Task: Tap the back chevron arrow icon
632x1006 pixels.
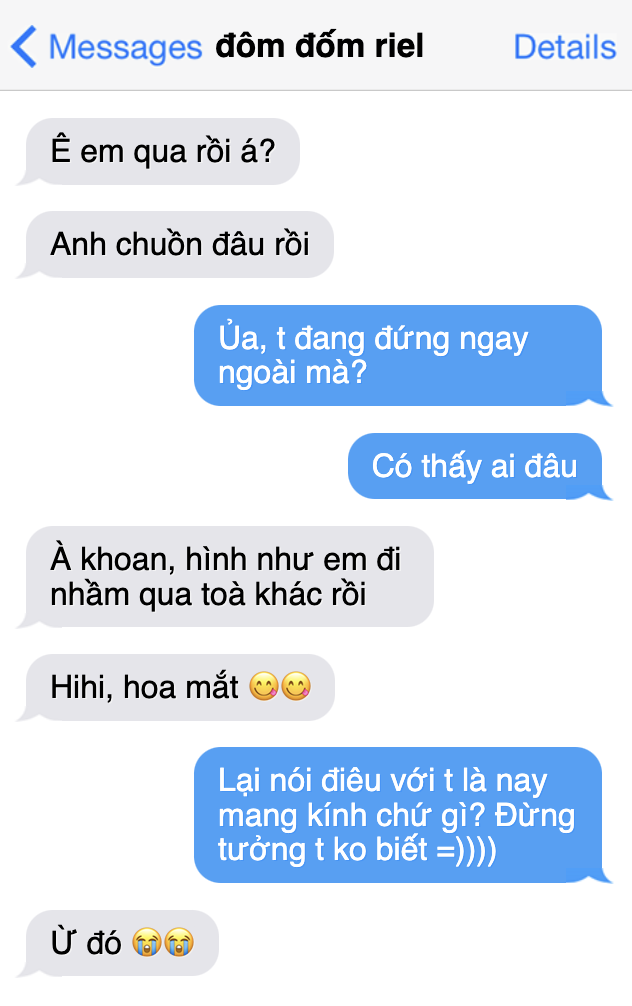Action: (x=24, y=46)
